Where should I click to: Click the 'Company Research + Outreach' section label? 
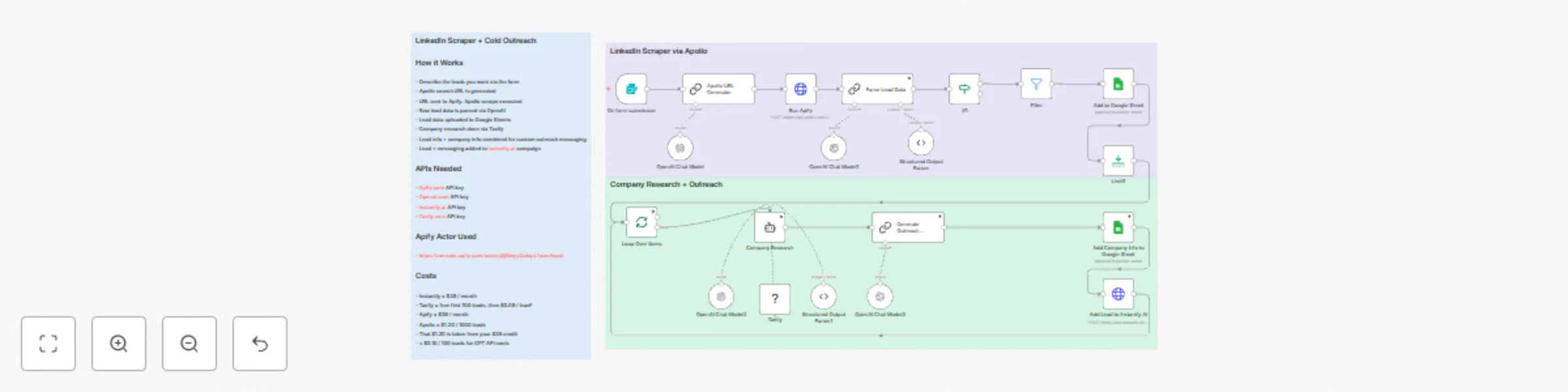(x=666, y=184)
